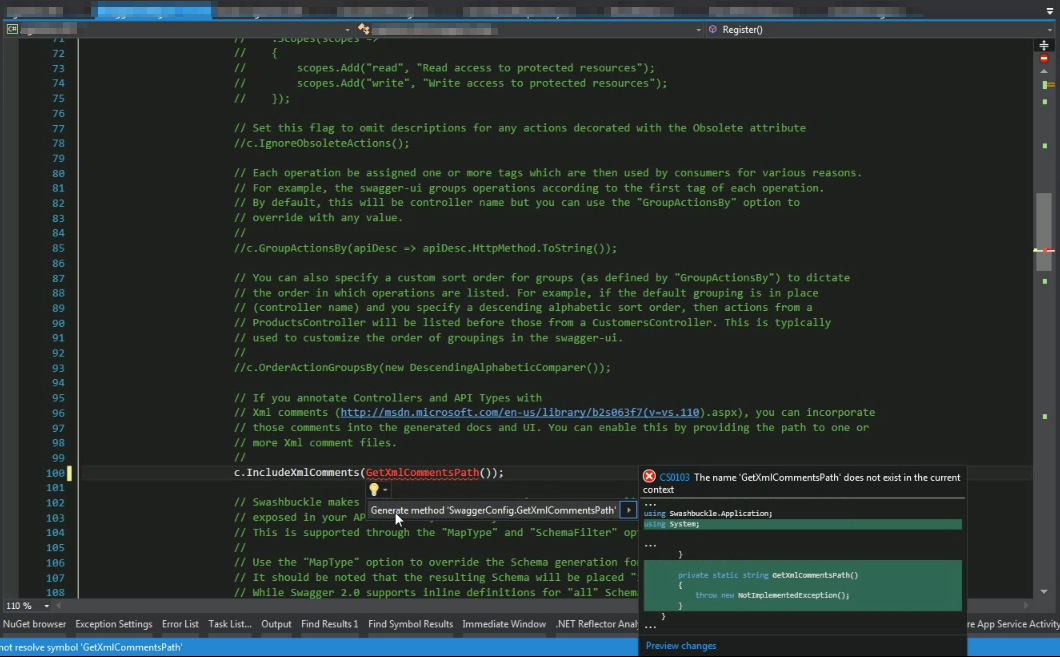Click the 'override with any value.' comment line
Image resolution: width=1060 pixels, height=657 pixels.
tap(318, 218)
